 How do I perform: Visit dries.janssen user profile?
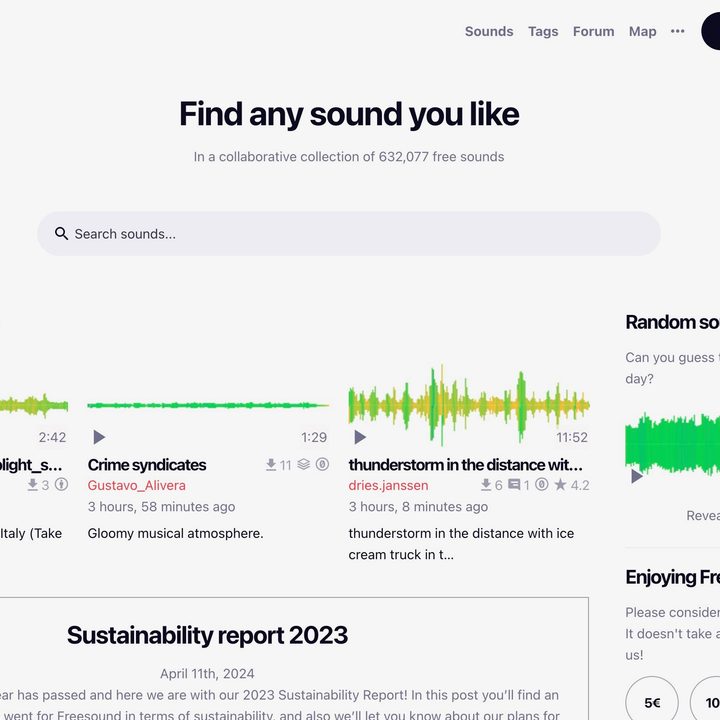click(388, 485)
